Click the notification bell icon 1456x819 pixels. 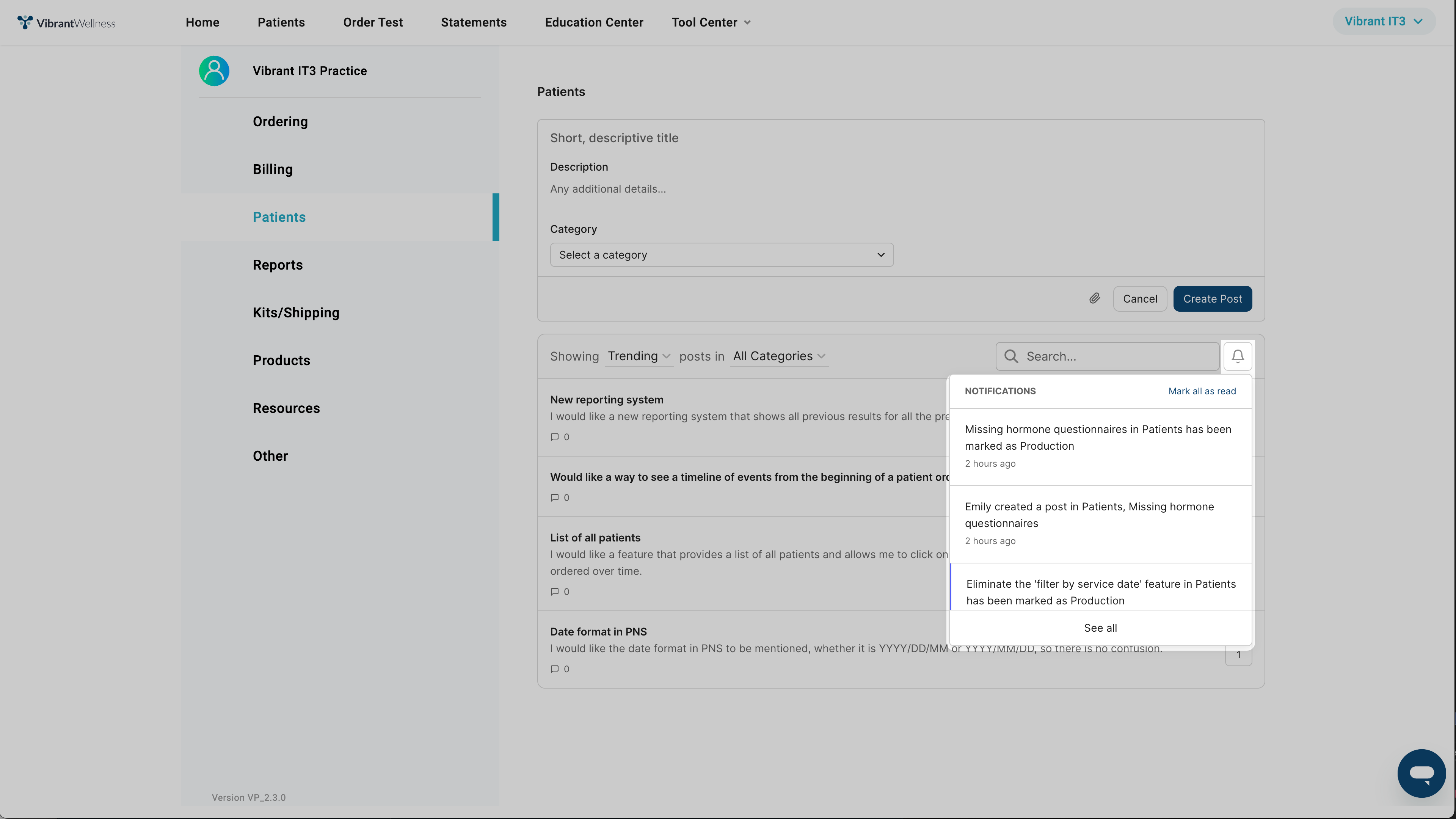coord(1237,356)
